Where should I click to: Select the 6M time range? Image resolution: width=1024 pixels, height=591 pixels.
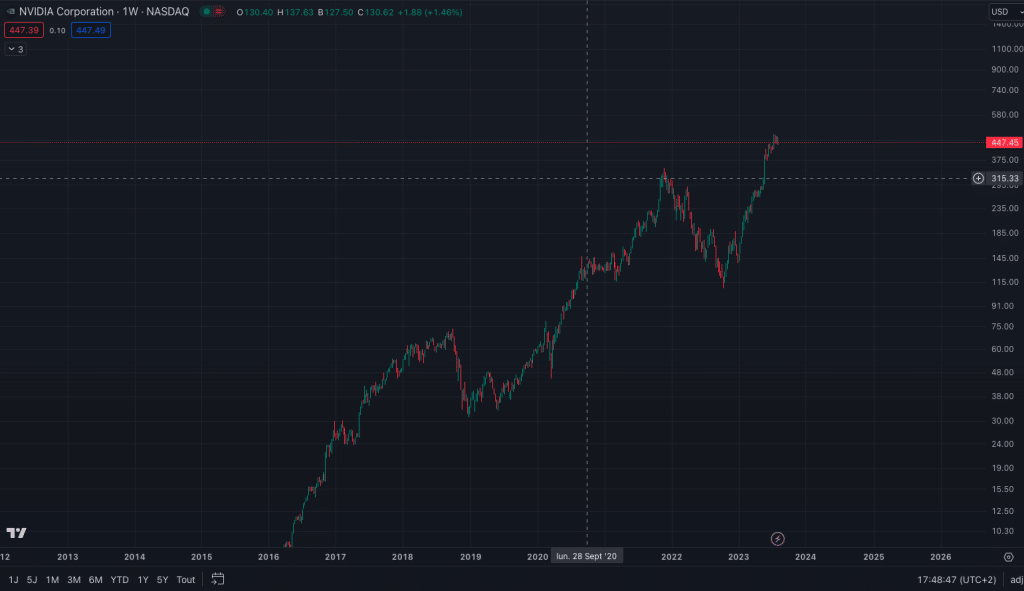(95, 579)
